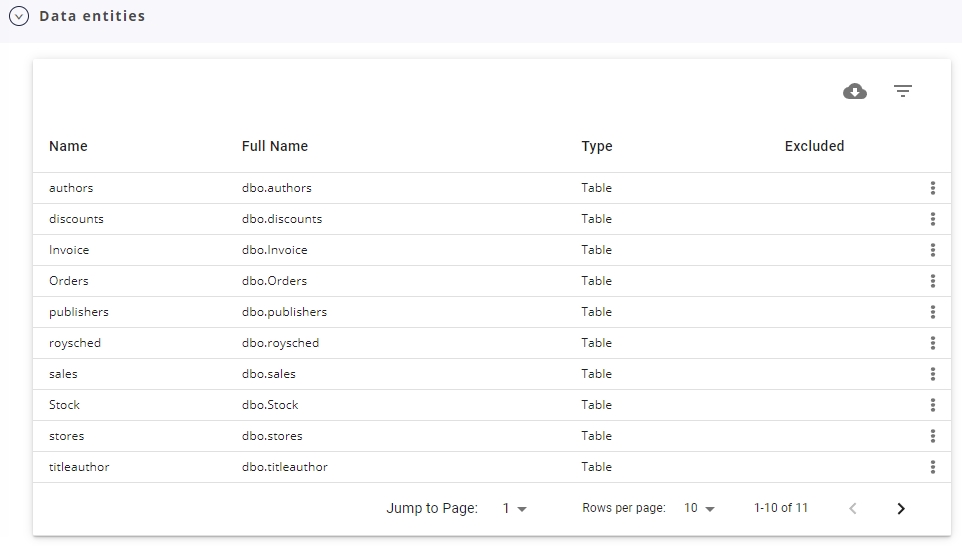
Task: Open the three-dot menu for Stock row
Action: point(933,405)
